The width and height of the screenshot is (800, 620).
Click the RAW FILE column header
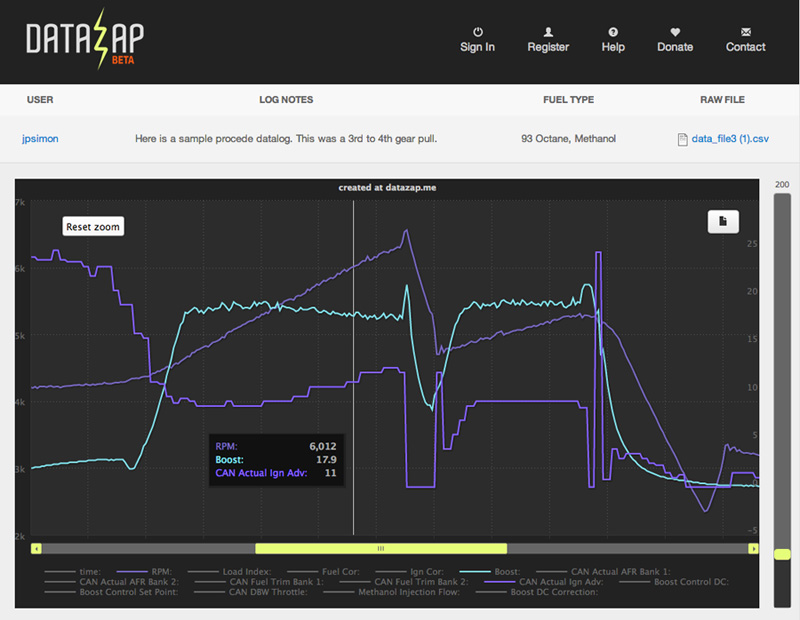click(722, 100)
